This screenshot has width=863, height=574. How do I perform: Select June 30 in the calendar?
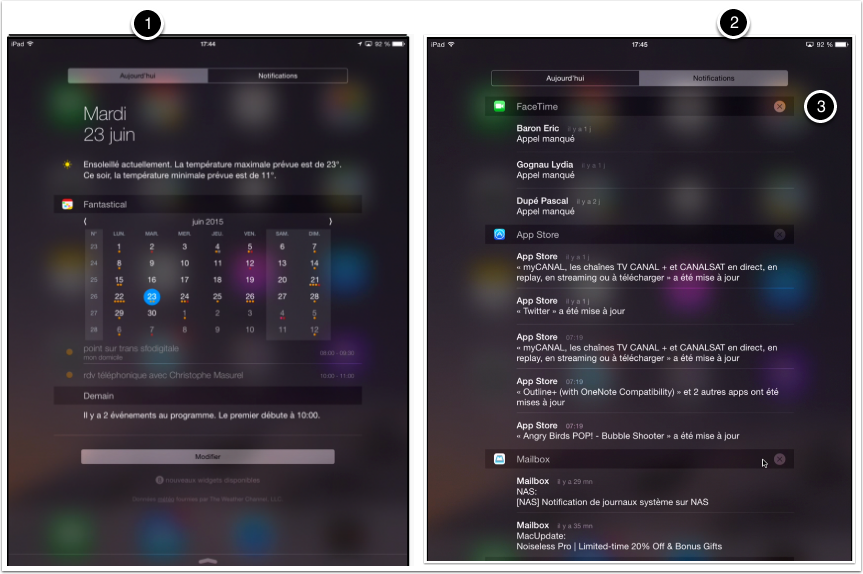(x=151, y=313)
